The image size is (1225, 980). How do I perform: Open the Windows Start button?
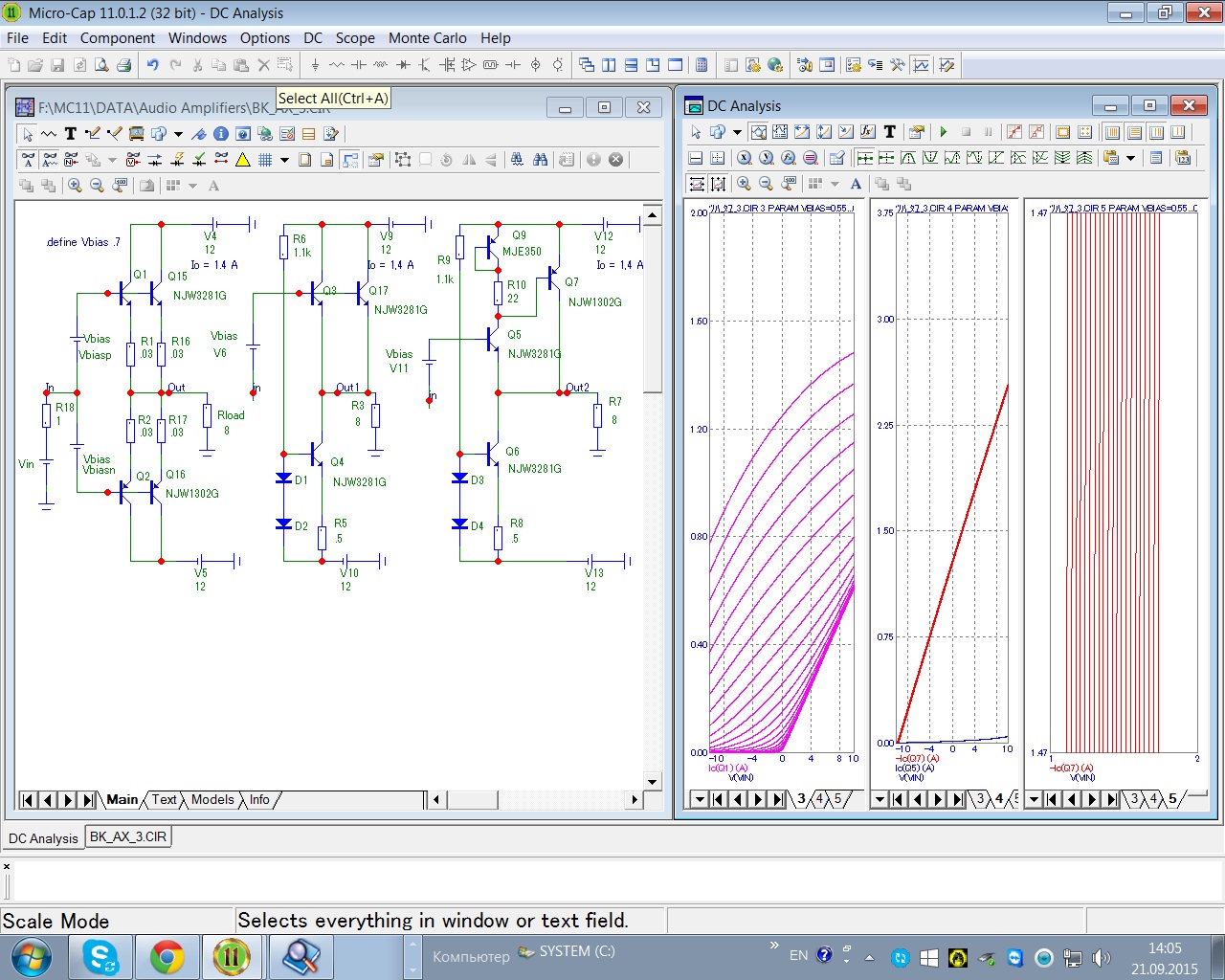(32, 956)
